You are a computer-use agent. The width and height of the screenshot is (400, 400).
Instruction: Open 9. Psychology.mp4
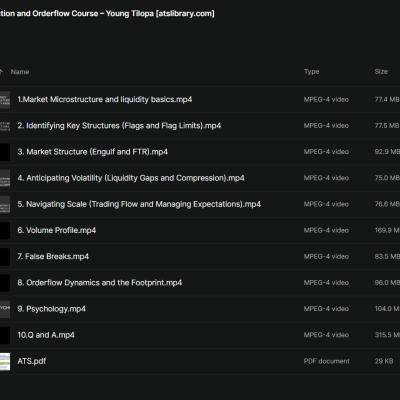pos(51,309)
